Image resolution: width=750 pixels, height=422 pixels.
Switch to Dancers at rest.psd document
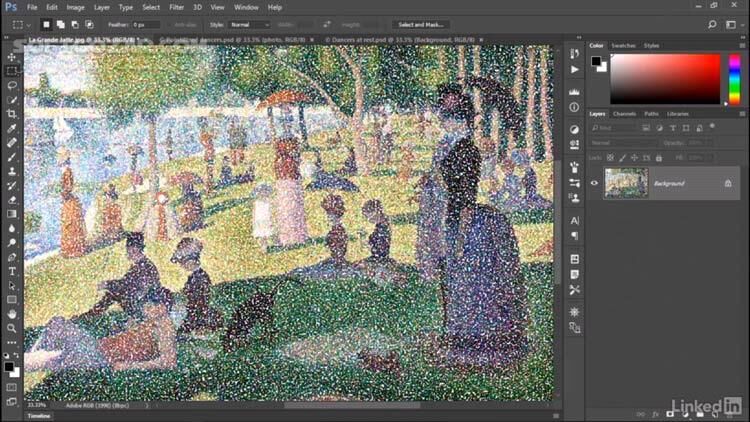pyautogui.click(x=400, y=40)
